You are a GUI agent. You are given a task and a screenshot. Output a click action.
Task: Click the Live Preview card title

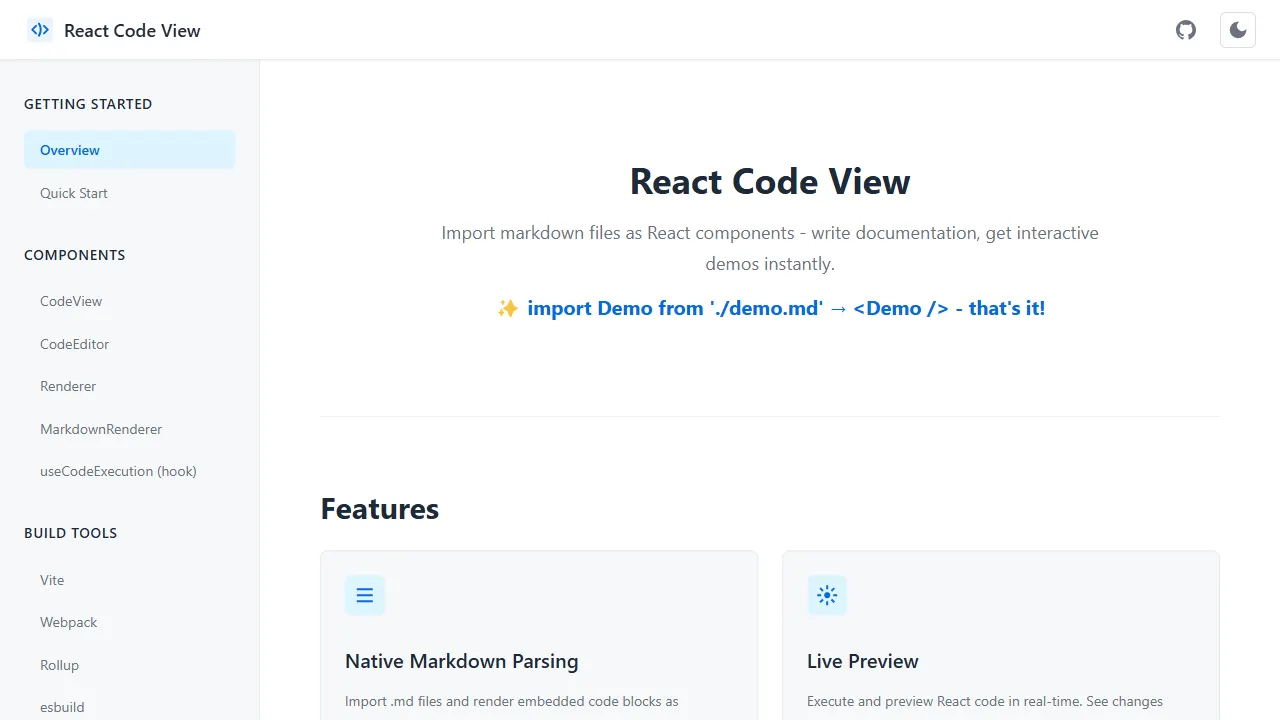coord(863,661)
